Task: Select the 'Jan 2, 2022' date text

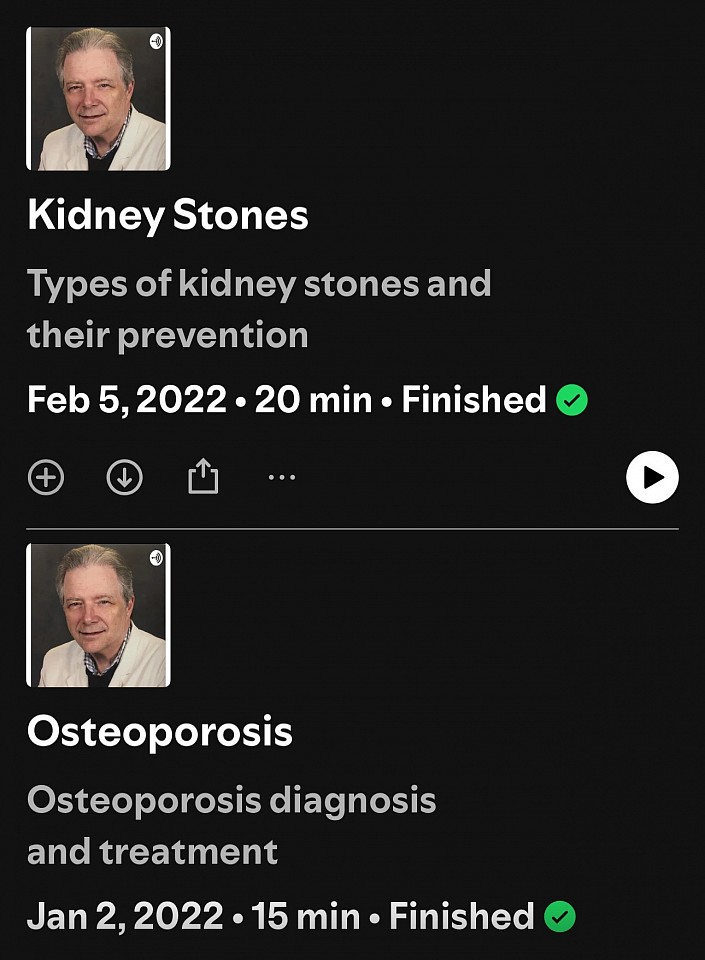Action: coord(125,916)
